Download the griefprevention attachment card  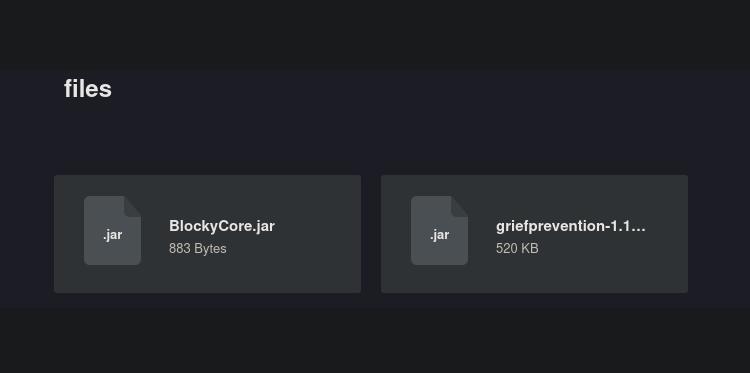[534, 234]
